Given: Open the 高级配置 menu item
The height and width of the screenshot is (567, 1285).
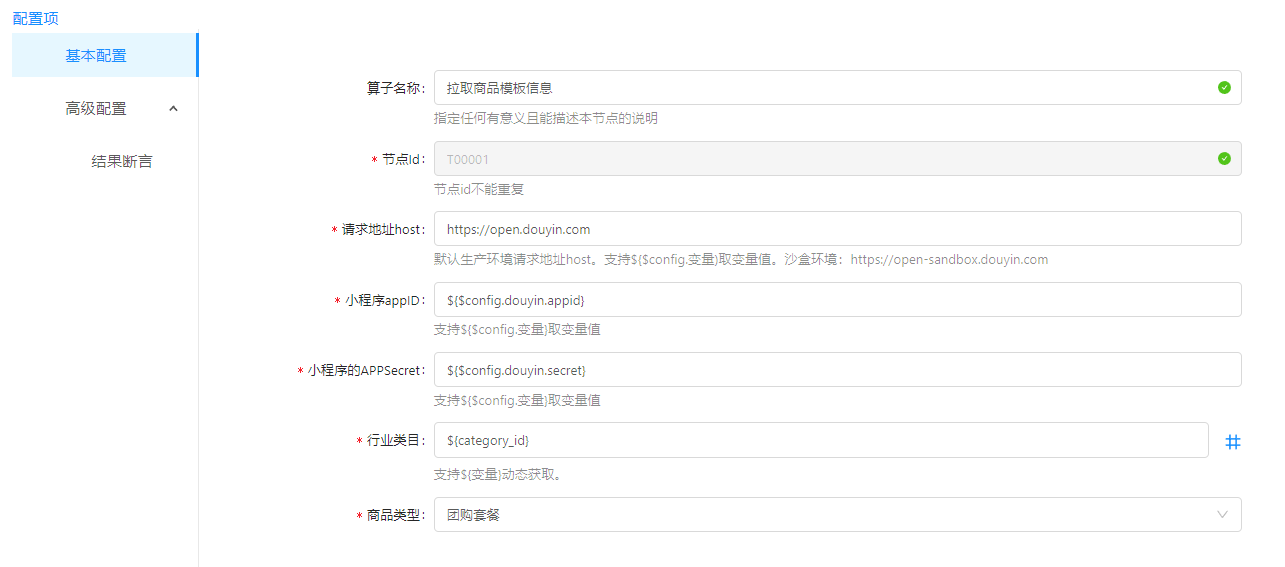Looking at the screenshot, I should click(x=97, y=109).
